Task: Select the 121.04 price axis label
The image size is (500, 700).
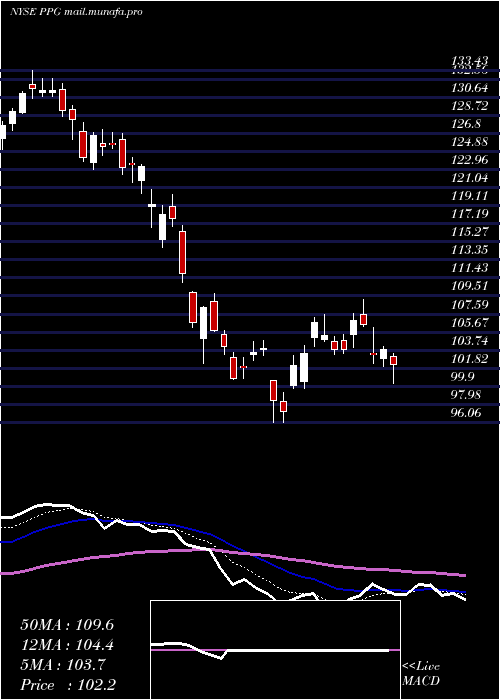Action: point(468,178)
